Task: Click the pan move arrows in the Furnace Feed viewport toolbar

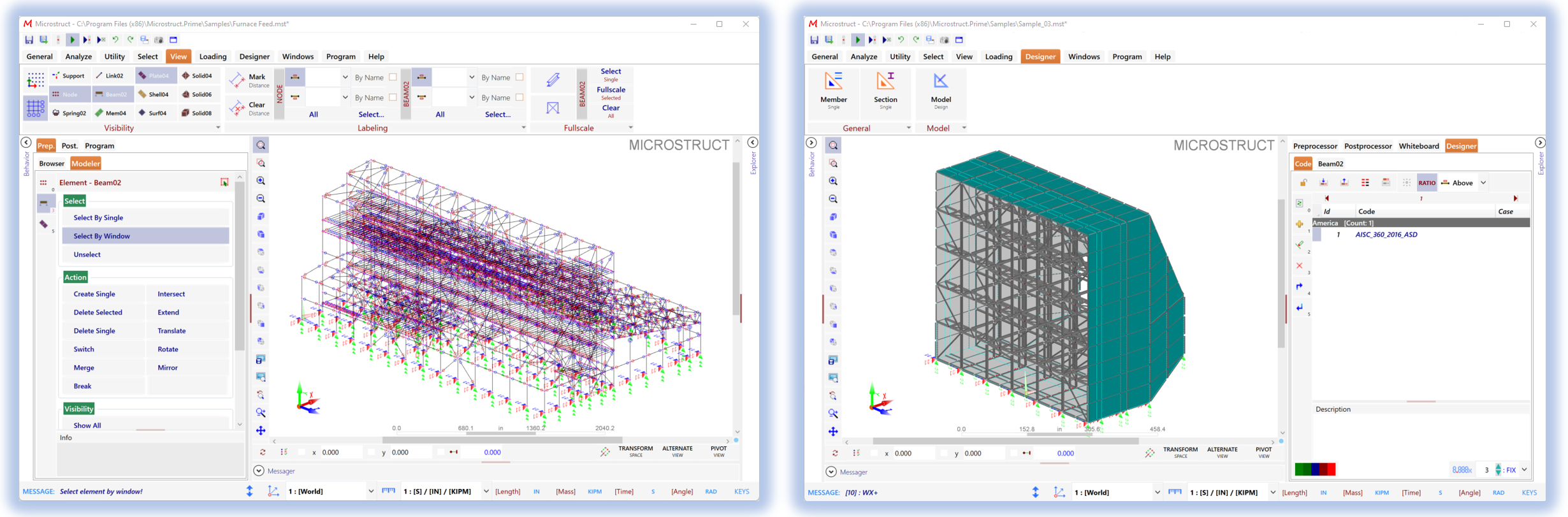Action: tap(261, 431)
